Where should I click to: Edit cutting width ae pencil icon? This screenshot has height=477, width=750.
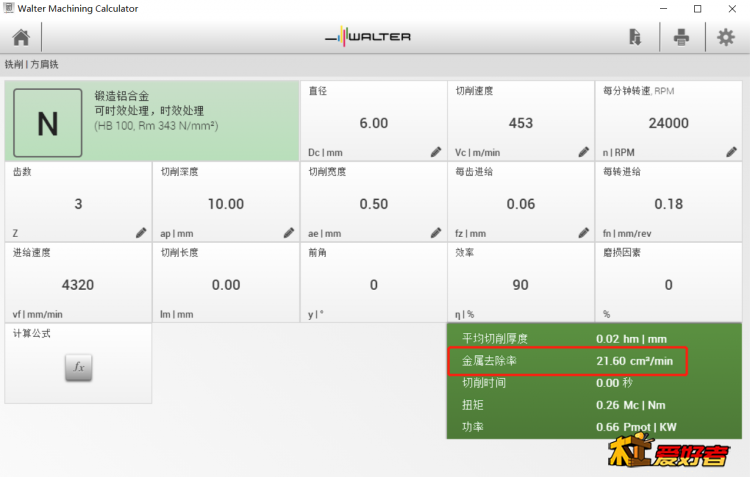pos(436,233)
